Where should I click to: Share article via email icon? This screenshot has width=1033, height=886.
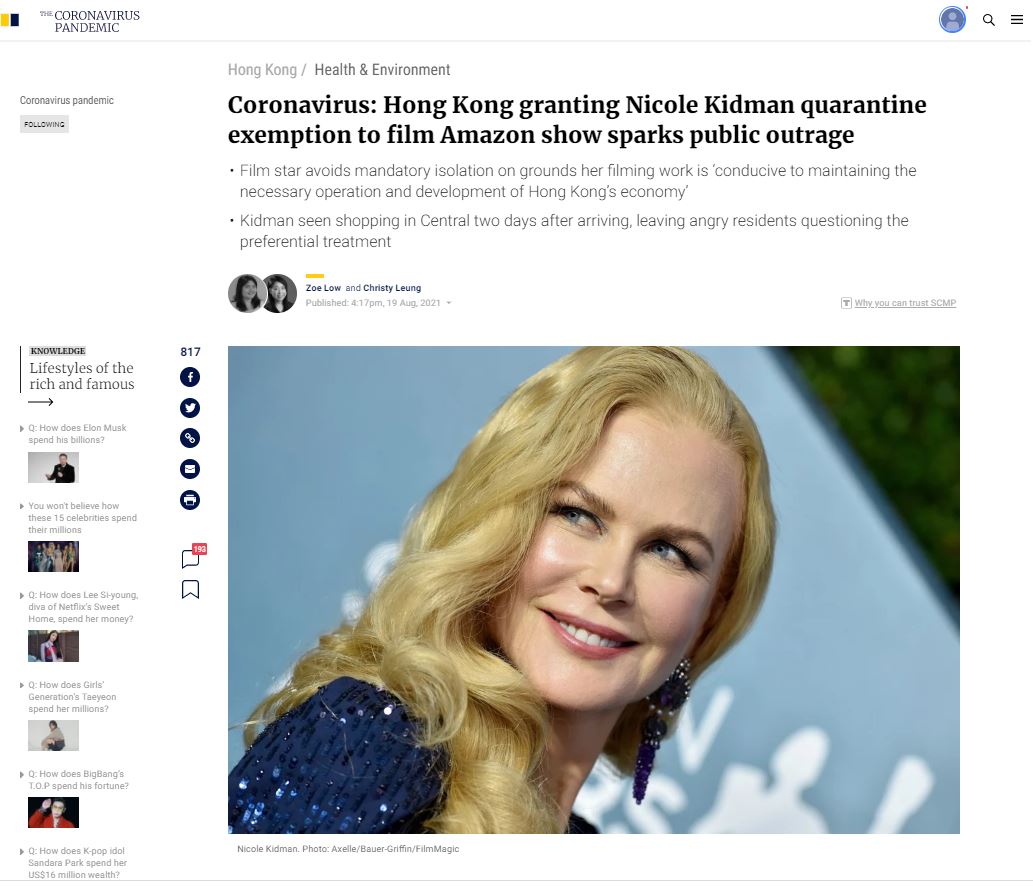coord(190,469)
